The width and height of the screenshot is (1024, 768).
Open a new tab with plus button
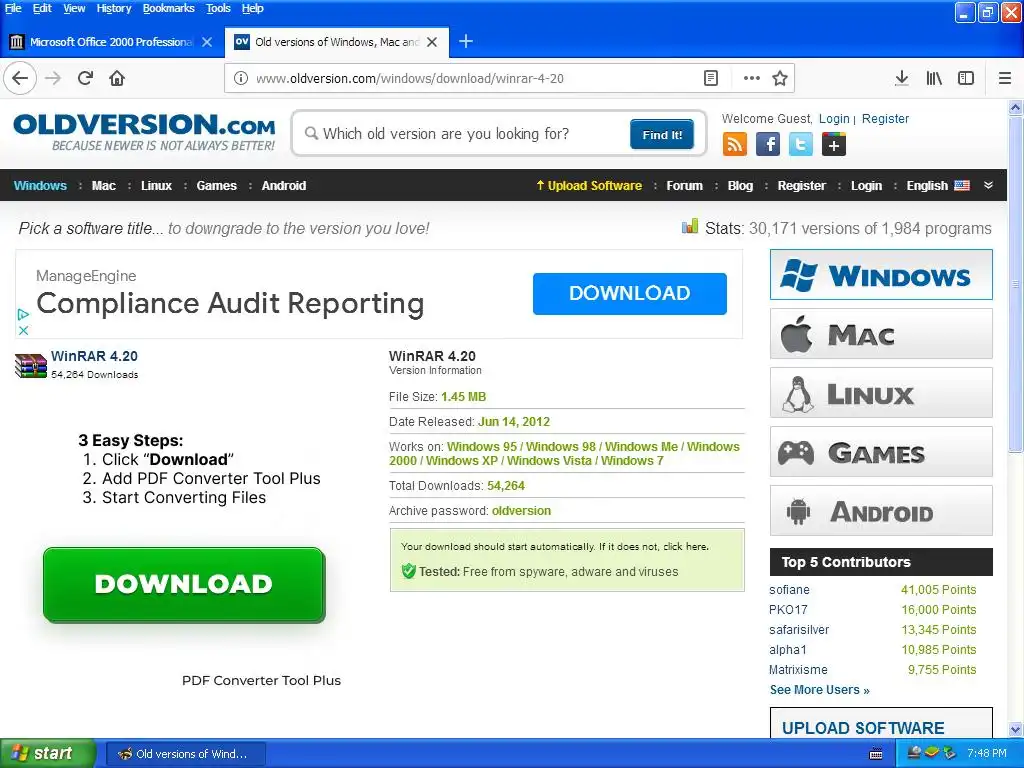point(466,42)
